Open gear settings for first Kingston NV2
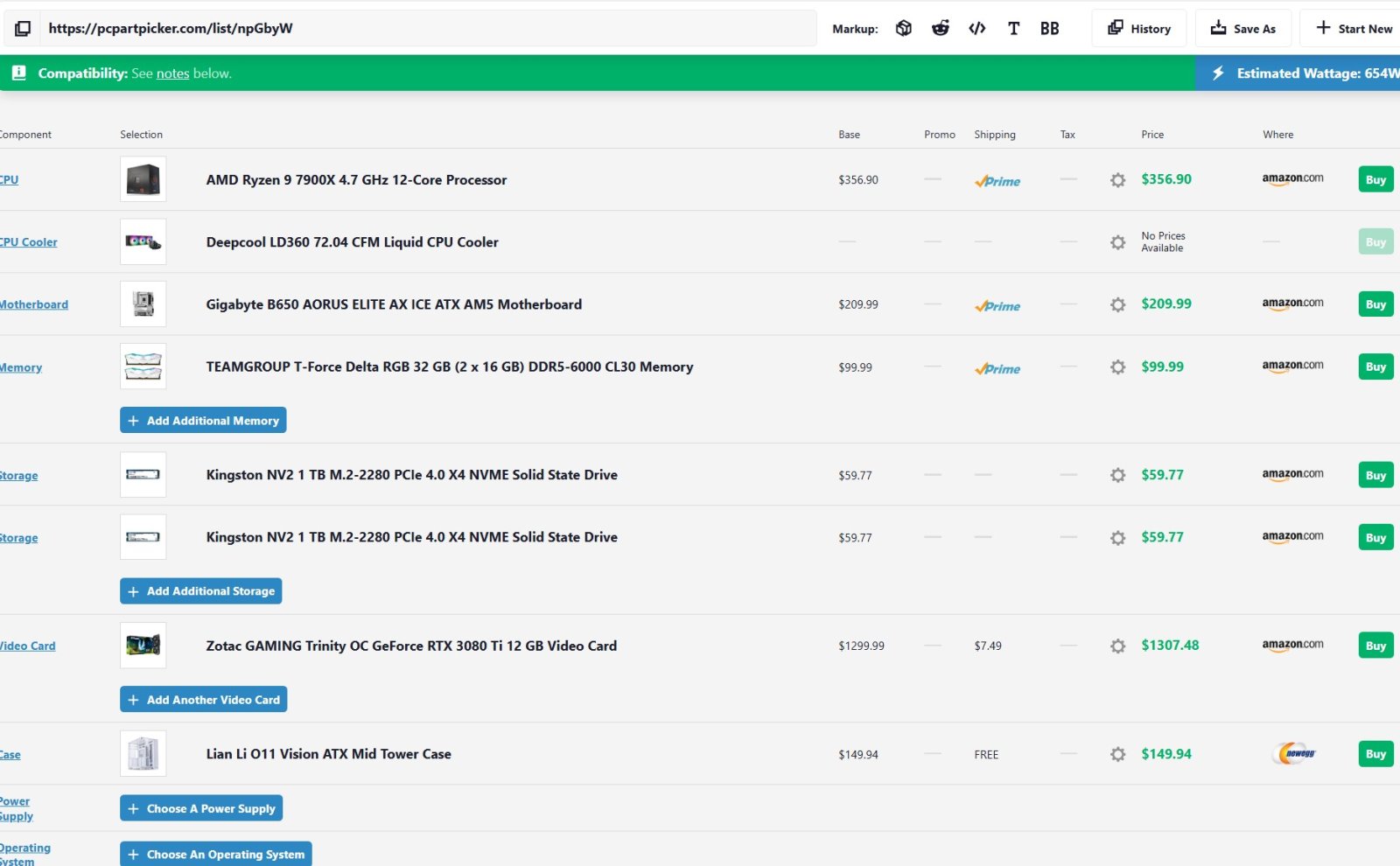 pos(1117,475)
